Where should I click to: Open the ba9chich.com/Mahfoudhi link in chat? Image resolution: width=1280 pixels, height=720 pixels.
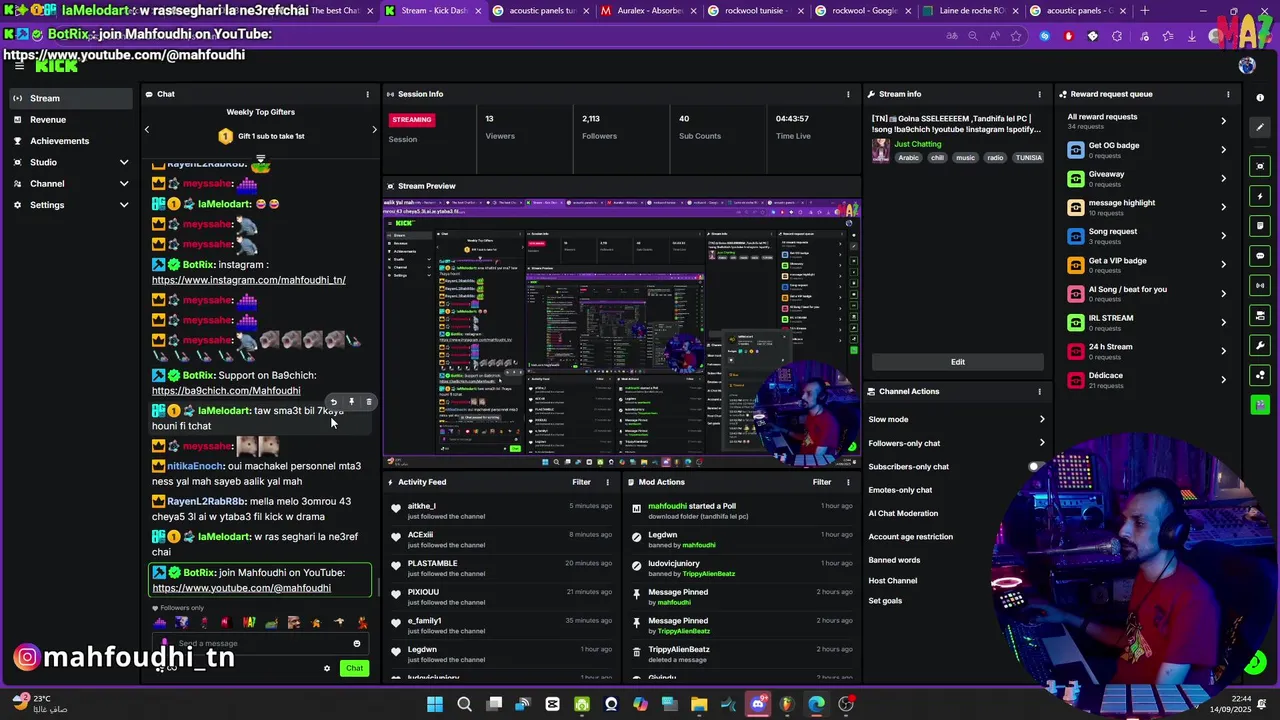[226, 391]
